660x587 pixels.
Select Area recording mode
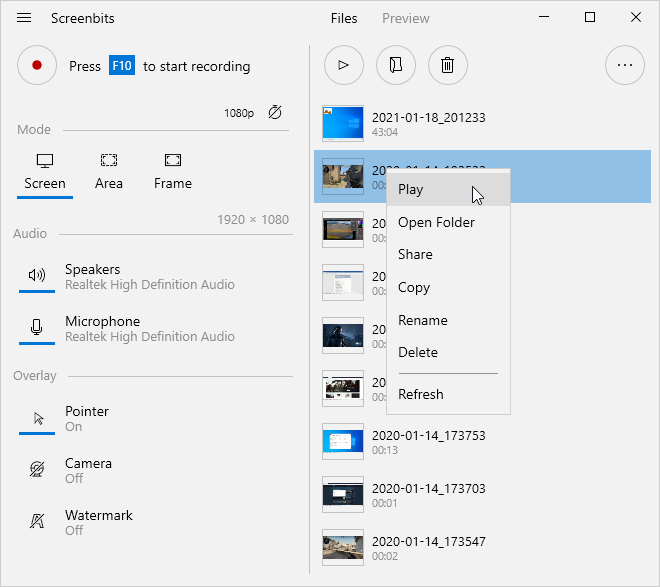click(x=109, y=173)
